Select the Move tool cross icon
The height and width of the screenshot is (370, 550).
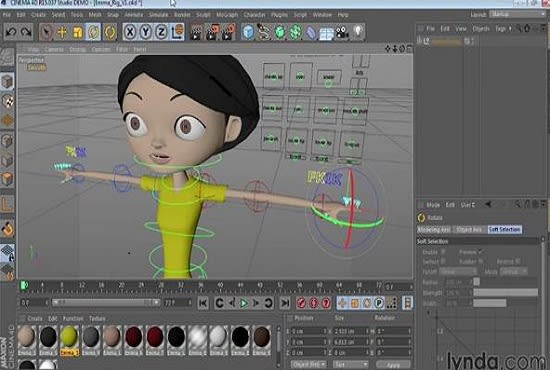62,32
